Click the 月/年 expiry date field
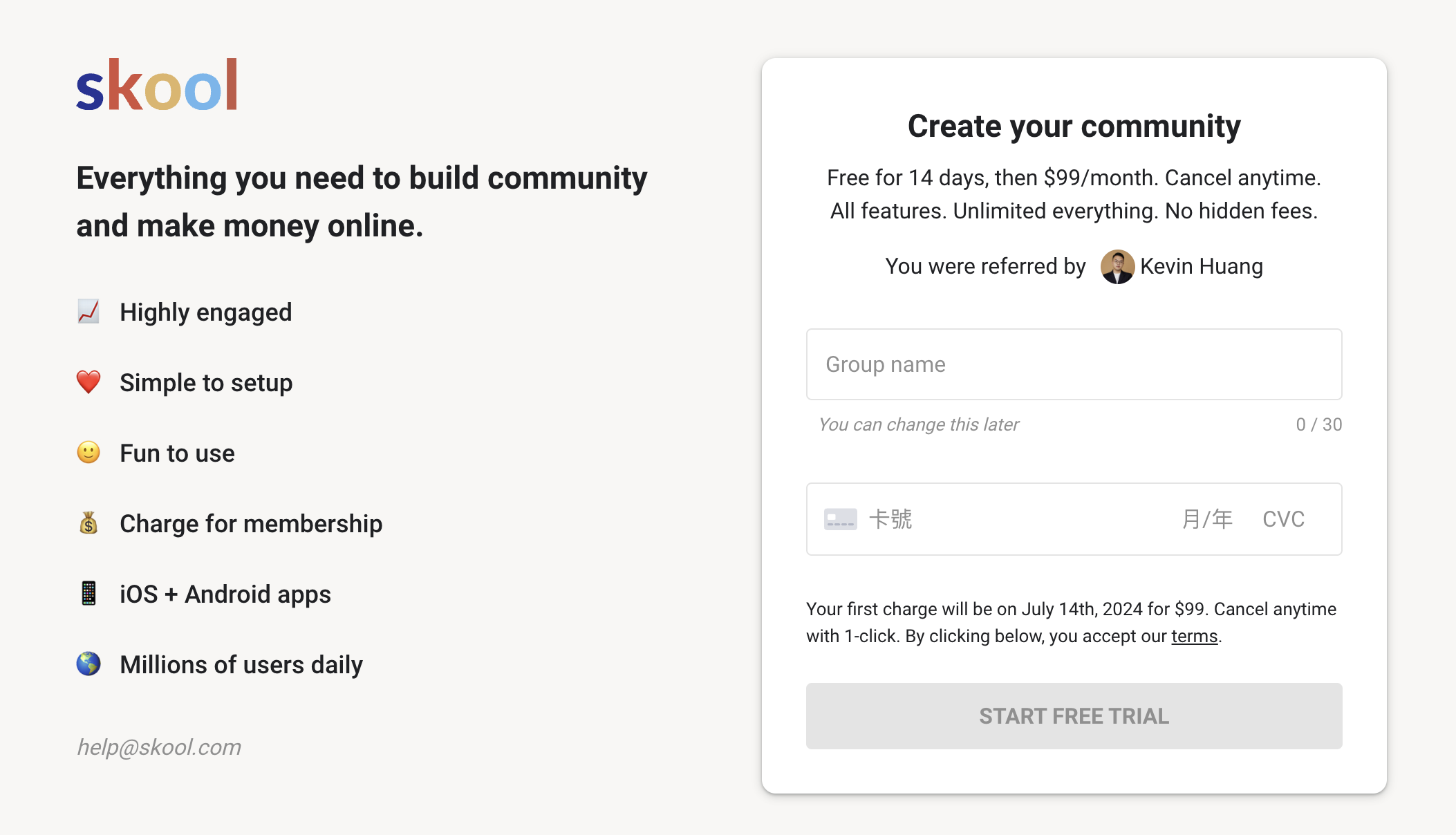1456x835 pixels. [1207, 519]
